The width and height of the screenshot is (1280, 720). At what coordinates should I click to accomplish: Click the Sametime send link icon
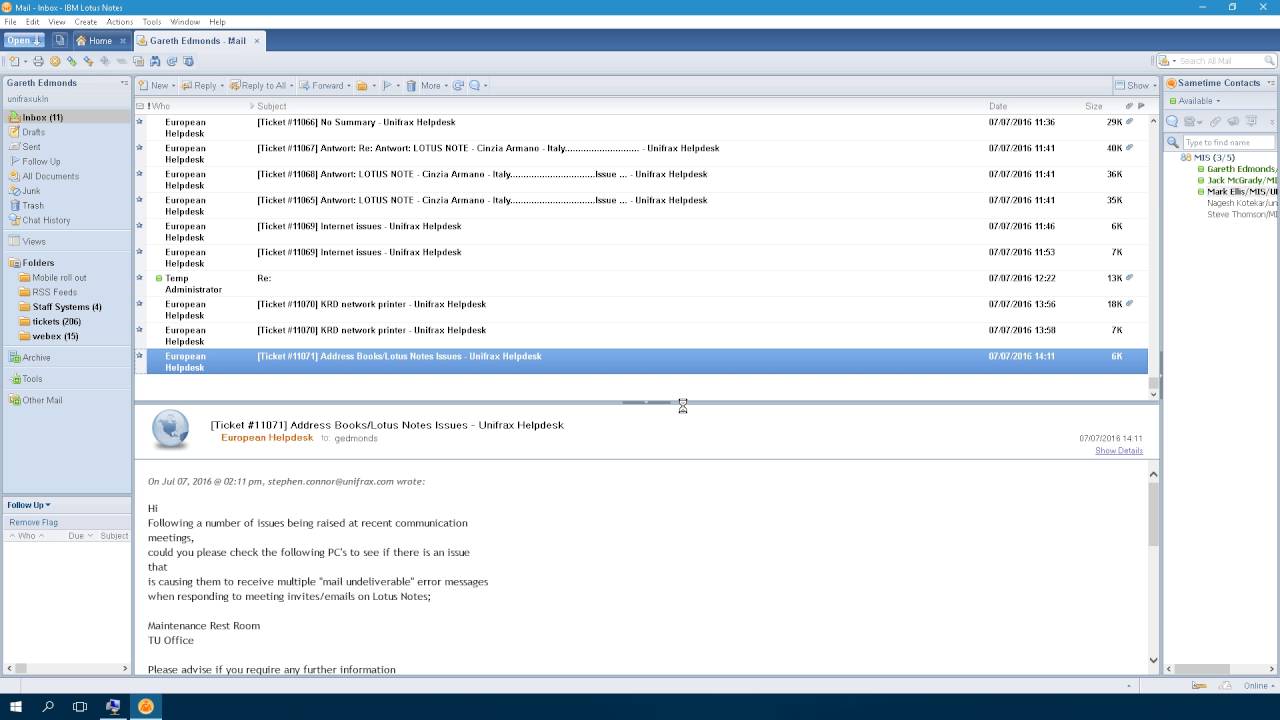point(1215,121)
